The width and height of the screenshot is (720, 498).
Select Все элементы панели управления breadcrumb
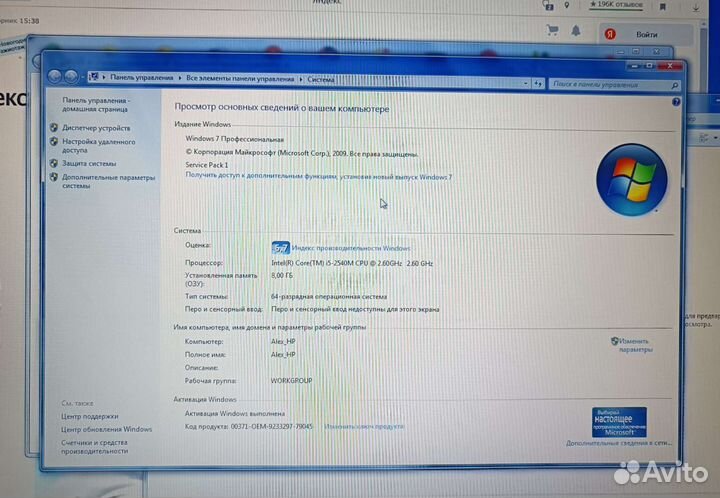(x=240, y=78)
